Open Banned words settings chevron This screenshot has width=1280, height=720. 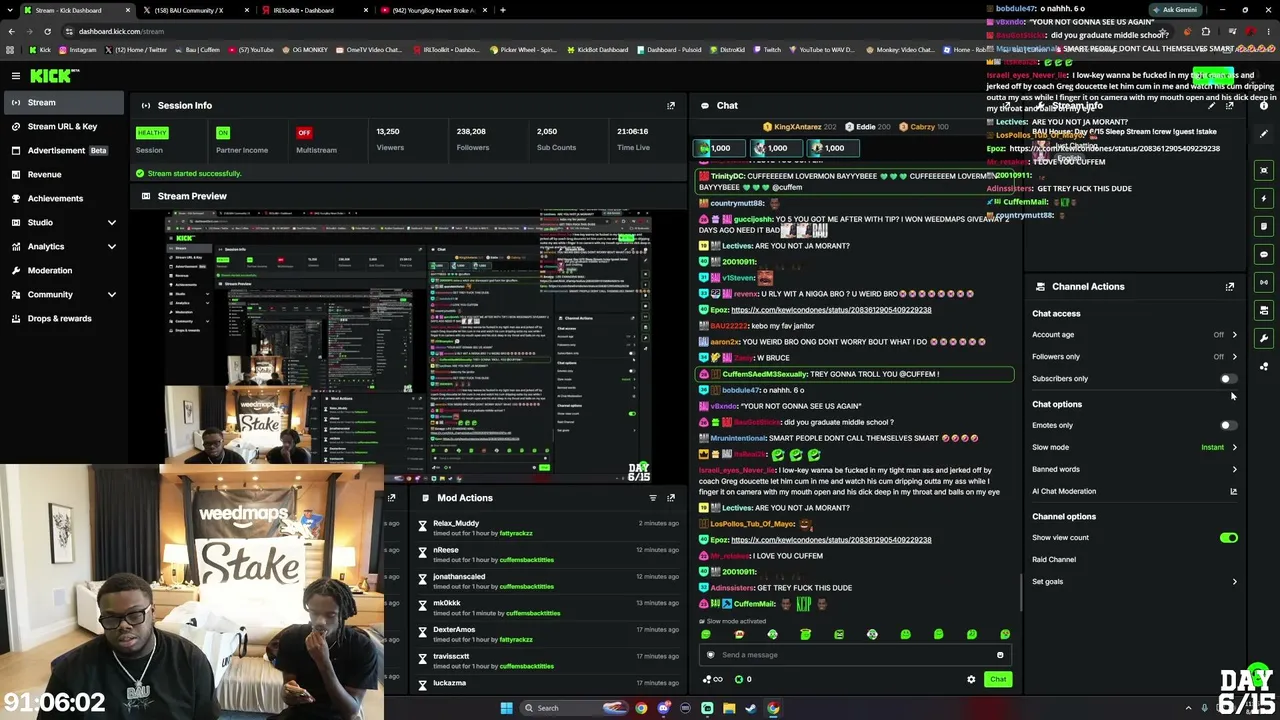click(1234, 469)
